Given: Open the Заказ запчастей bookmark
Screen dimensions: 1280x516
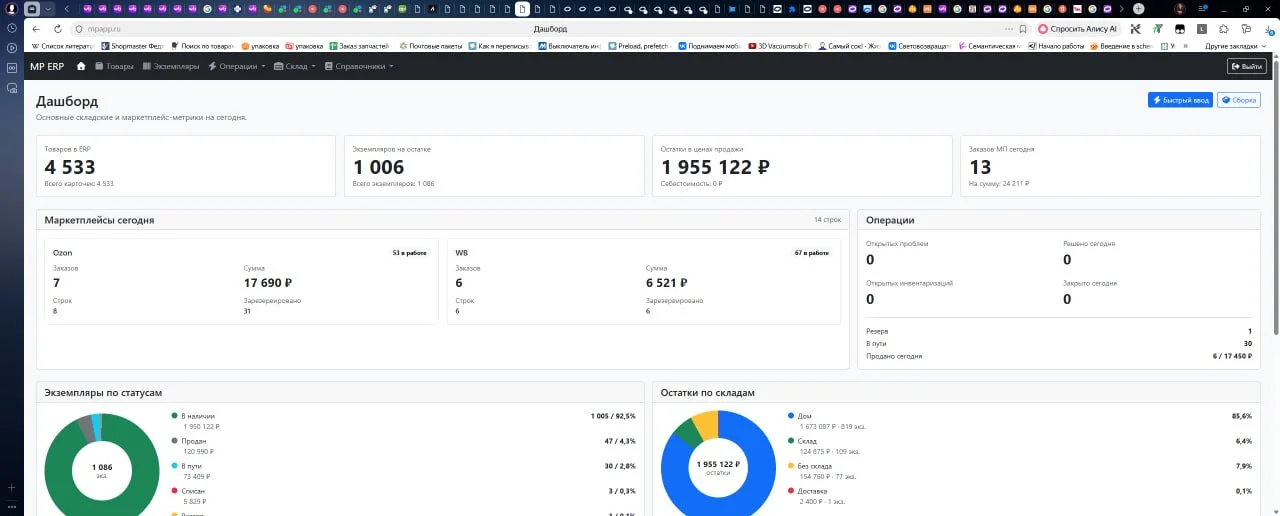Looking at the screenshot, I should click(x=358, y=46).
